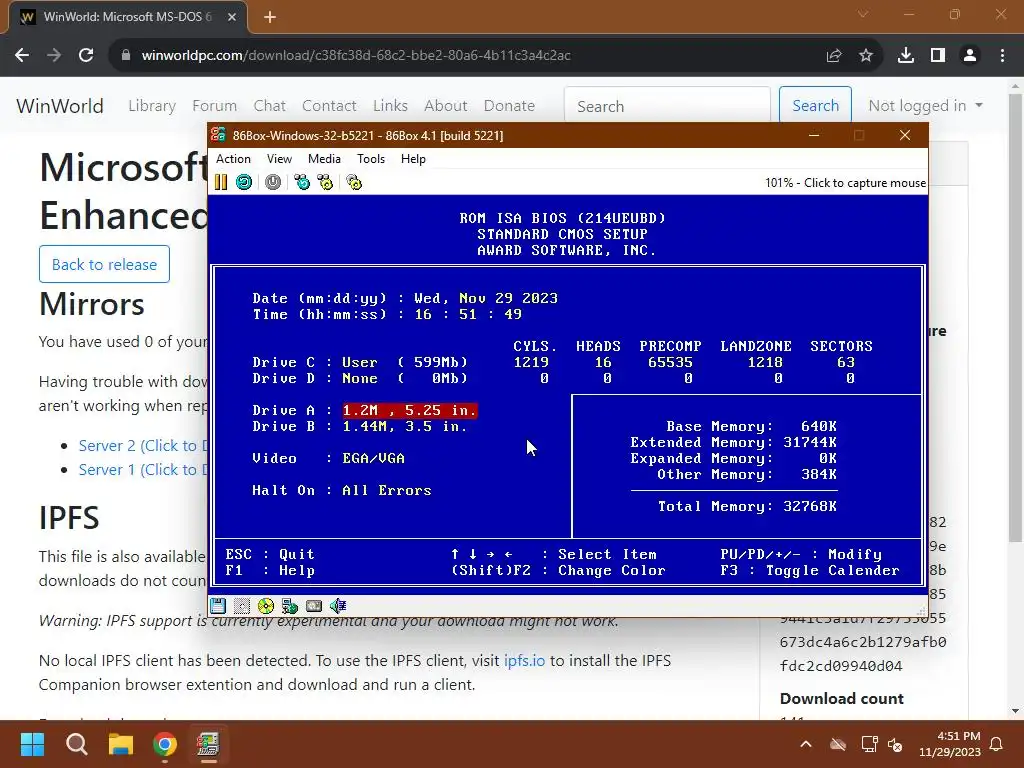Screen dimensions: 1024x768
Task: Open the 86Box Tools menu
Action: click(x=370, y=159)
